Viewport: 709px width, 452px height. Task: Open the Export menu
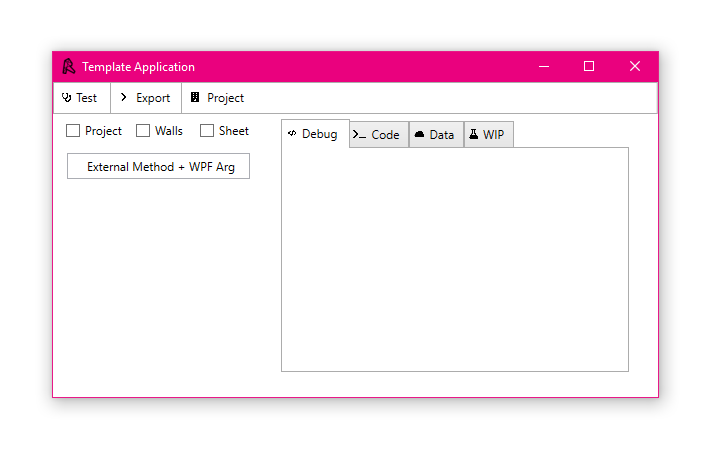146,98
